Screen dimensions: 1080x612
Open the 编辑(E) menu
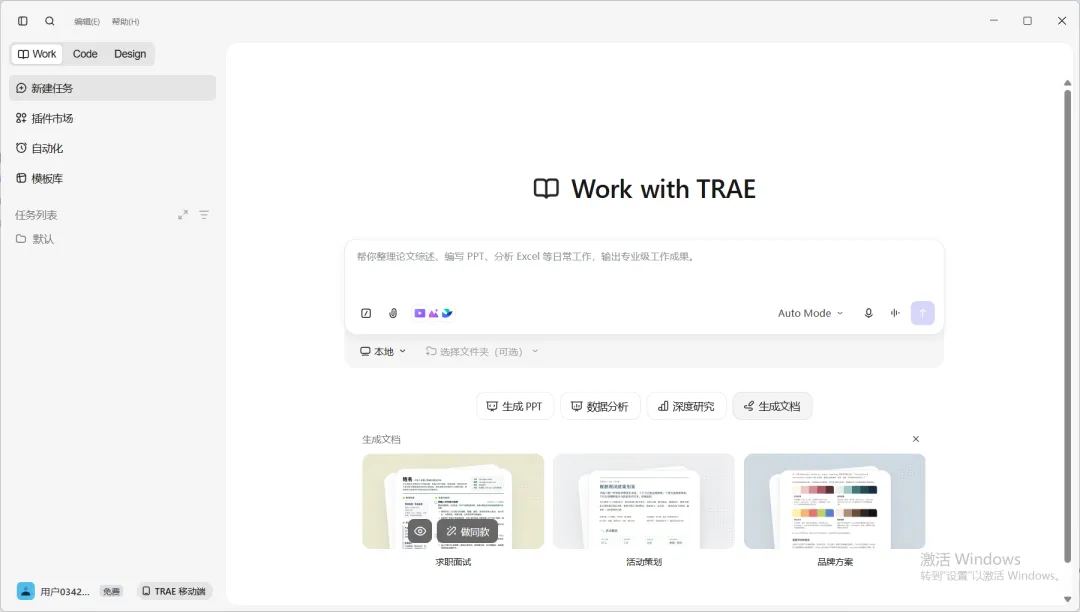coord(87,22)
